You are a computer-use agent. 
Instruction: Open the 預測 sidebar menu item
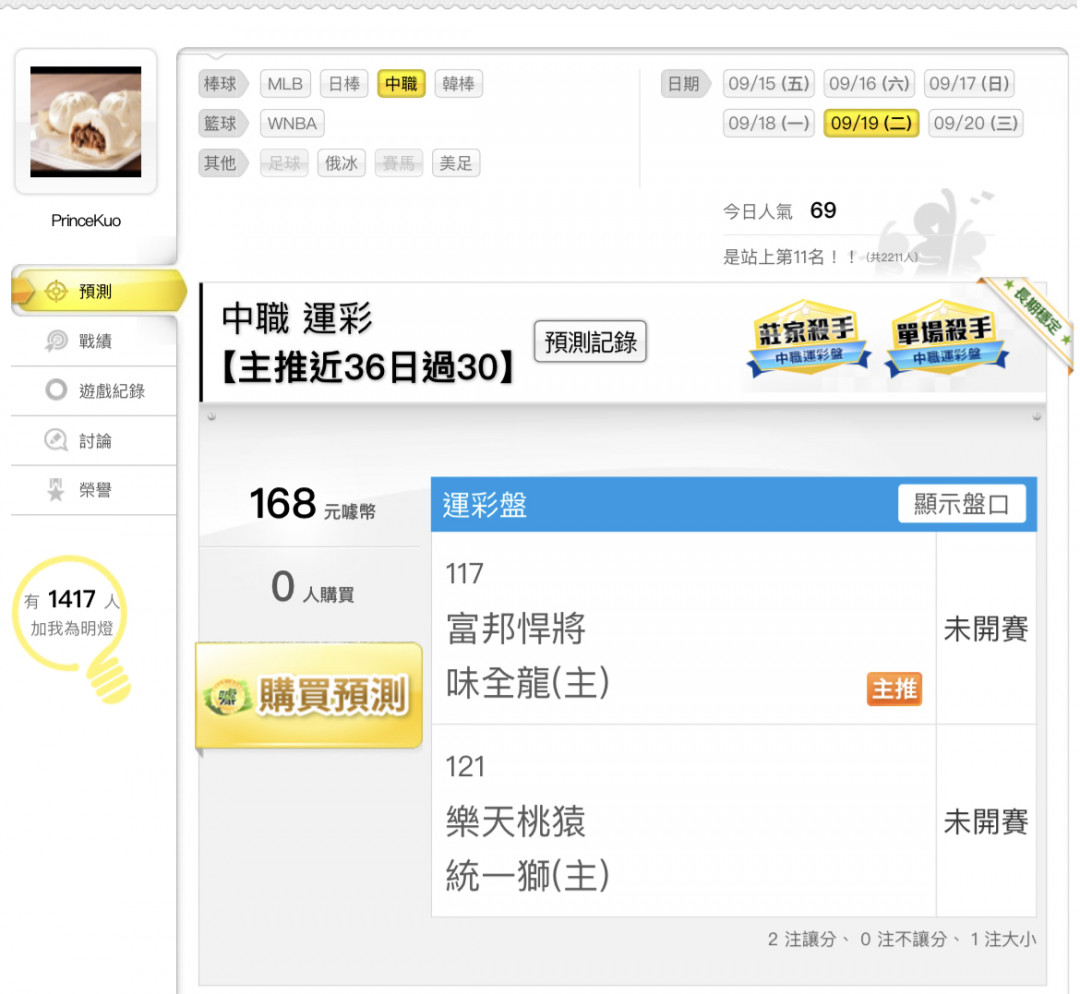click(98, 291)
